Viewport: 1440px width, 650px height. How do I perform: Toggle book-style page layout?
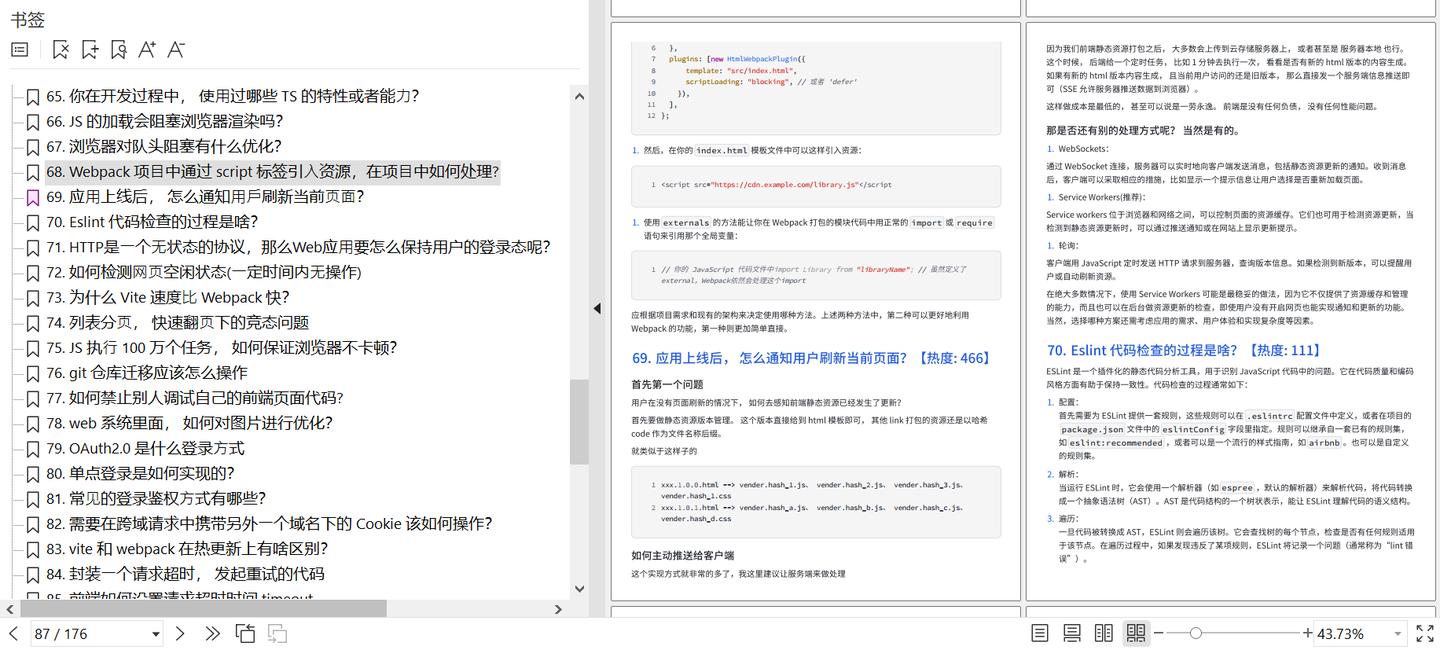[1135, 633]
